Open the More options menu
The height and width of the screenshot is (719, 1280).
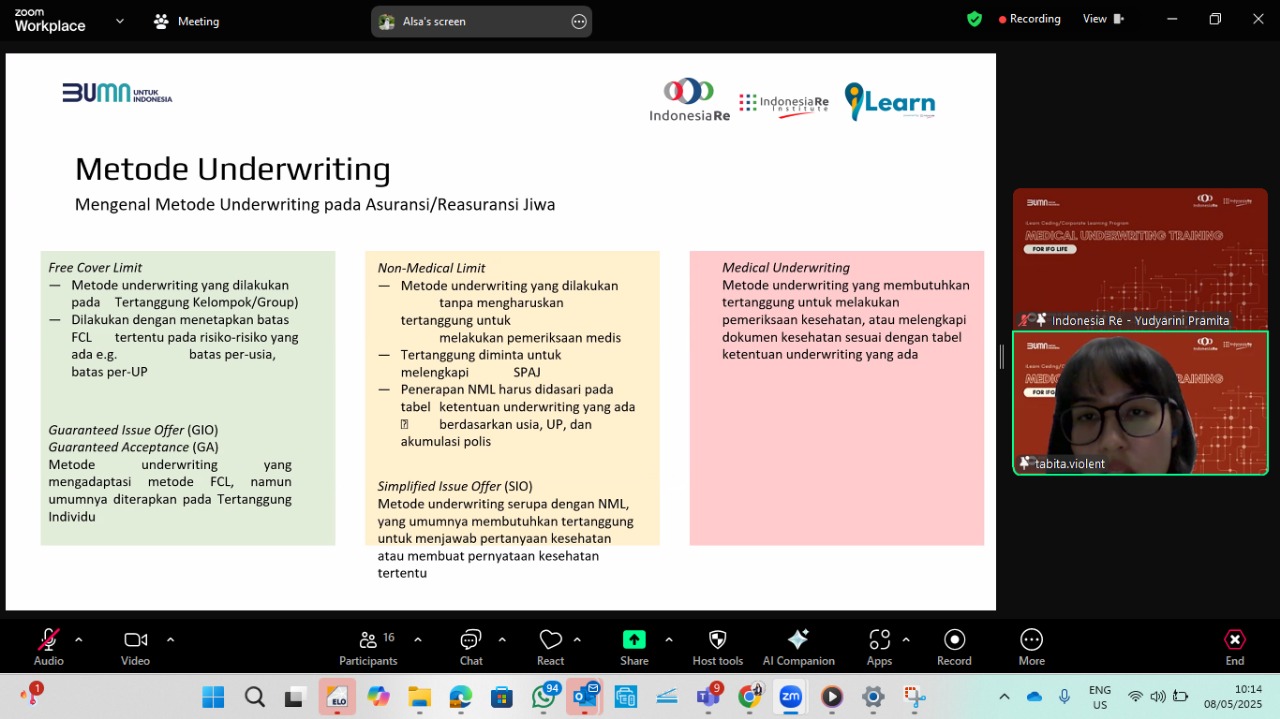pyautogui.click(x=1031, y=646)
